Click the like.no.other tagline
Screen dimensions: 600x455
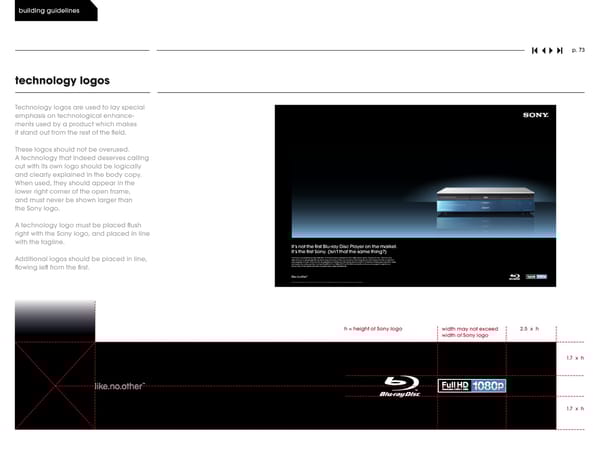click(119, 387)
